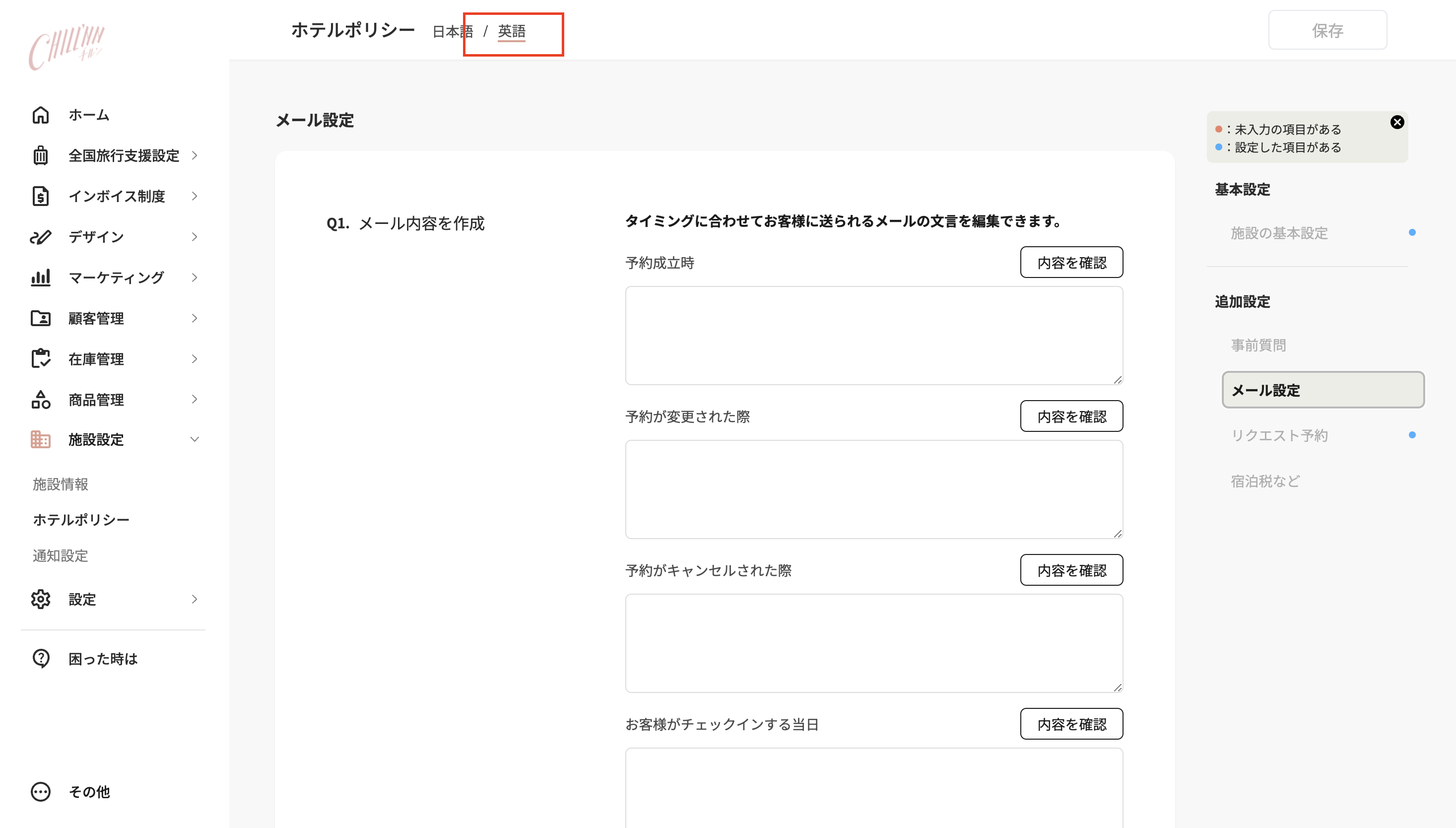Dismiss the legend with its close button

click(1397, 121)
